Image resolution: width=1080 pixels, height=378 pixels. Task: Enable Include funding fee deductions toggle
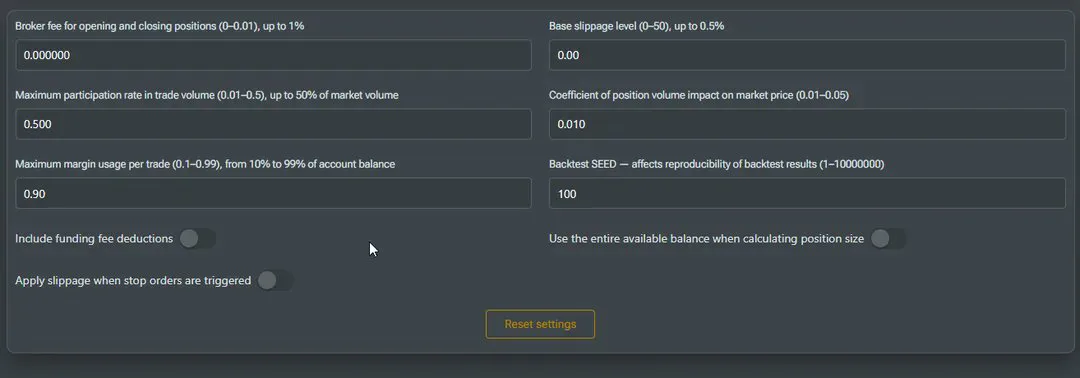point(198,239)
